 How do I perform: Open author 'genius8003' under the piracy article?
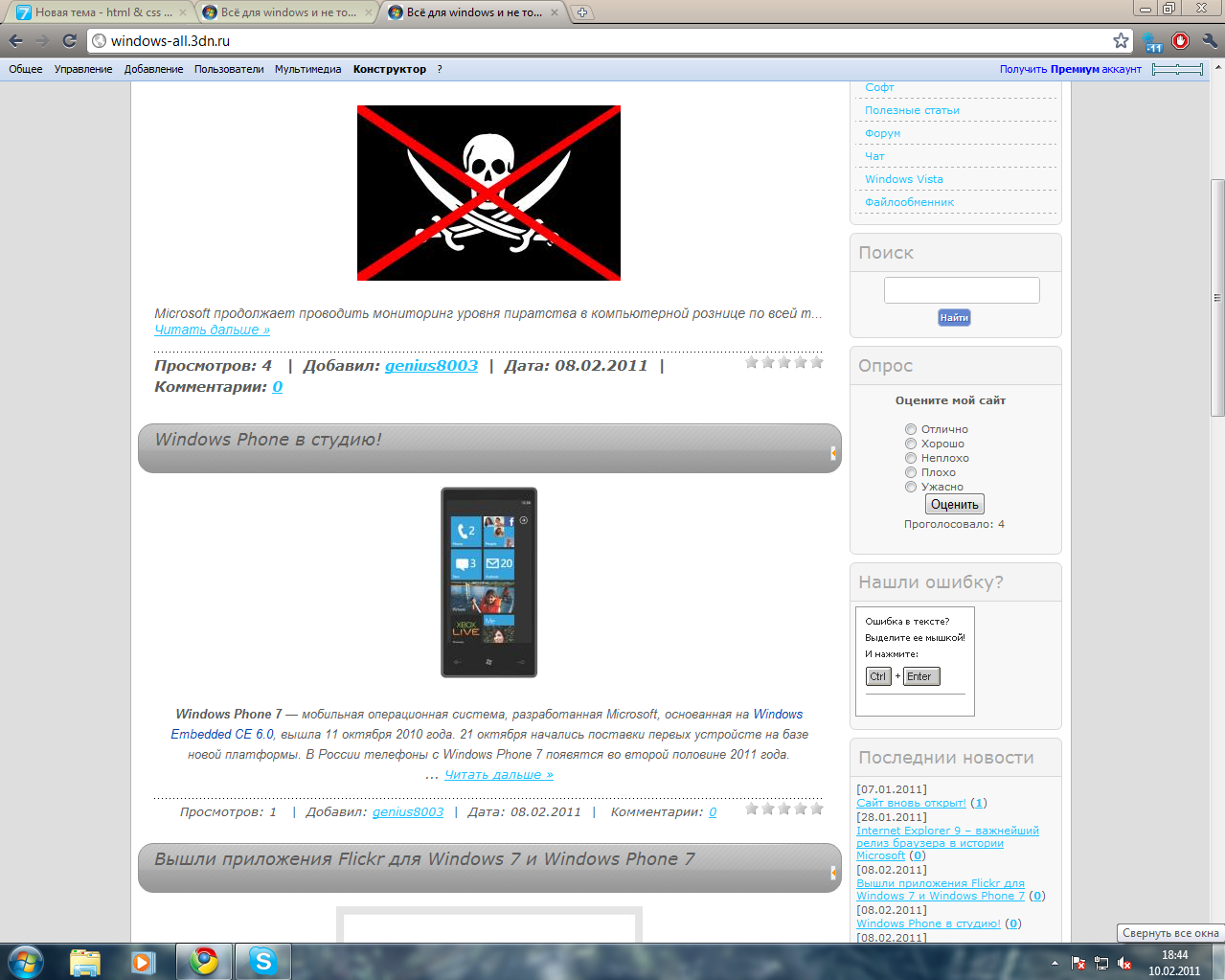[x=431, y=366]
